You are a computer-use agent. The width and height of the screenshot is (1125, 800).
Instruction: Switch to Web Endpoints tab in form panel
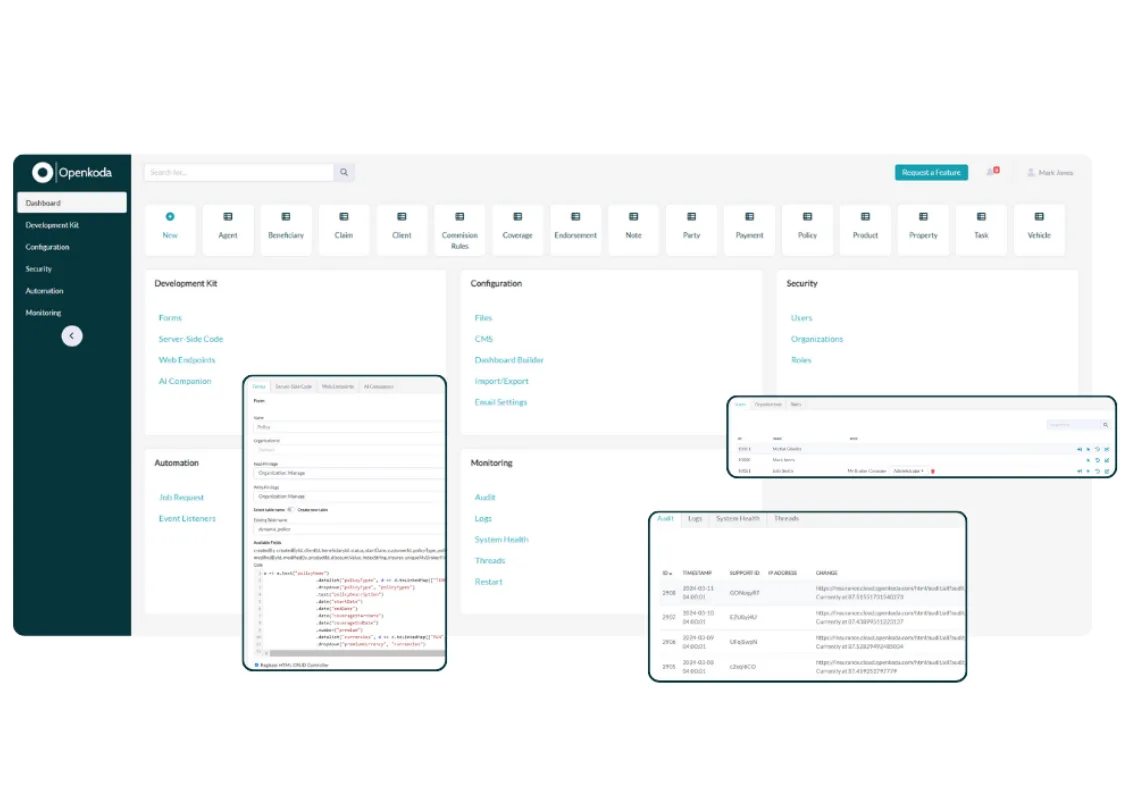click(338, 387)
